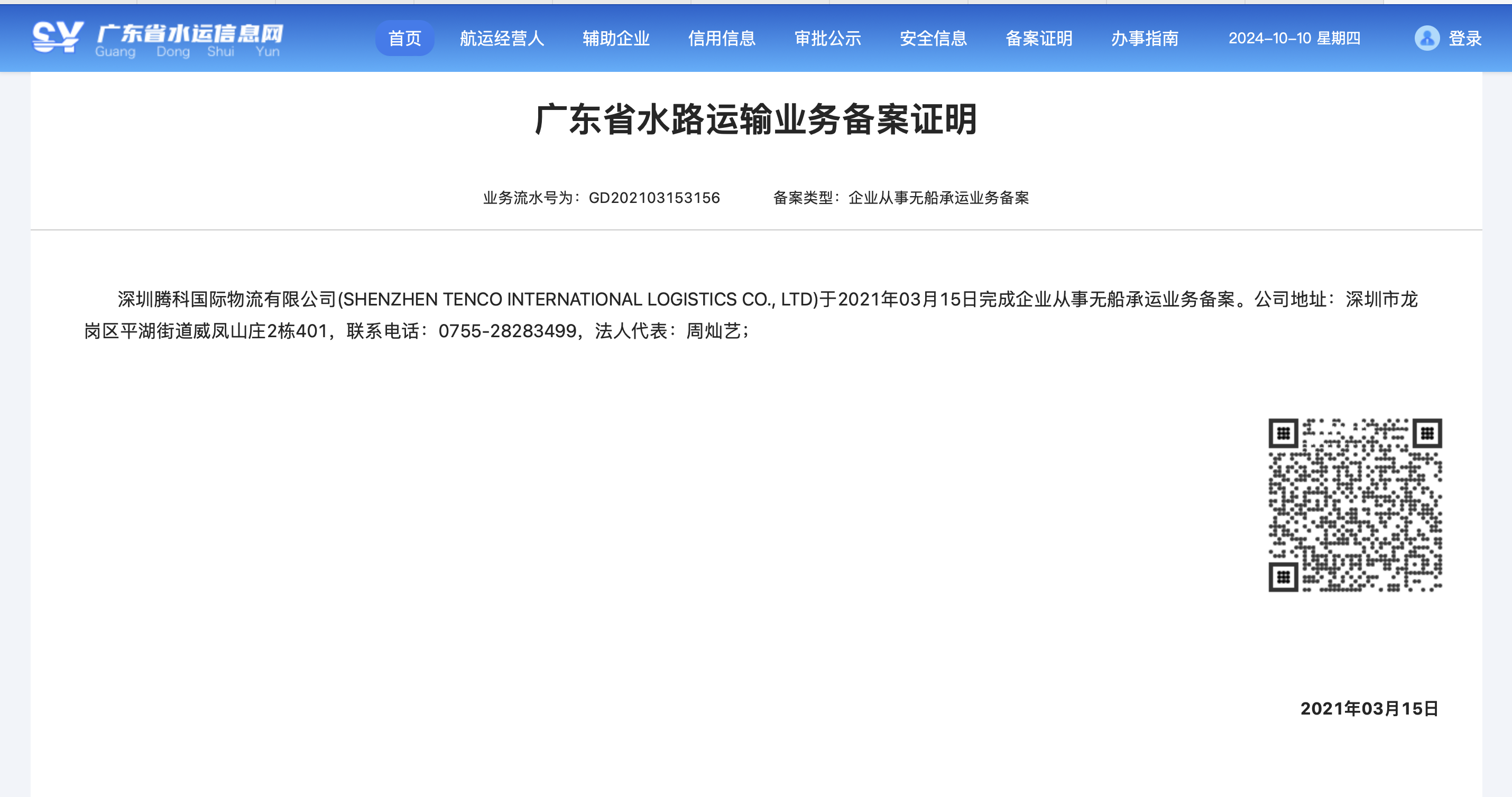Viewport: 1512px width, 797px height.
Task: Select 安全信息 navigation item
Action: 933,38
